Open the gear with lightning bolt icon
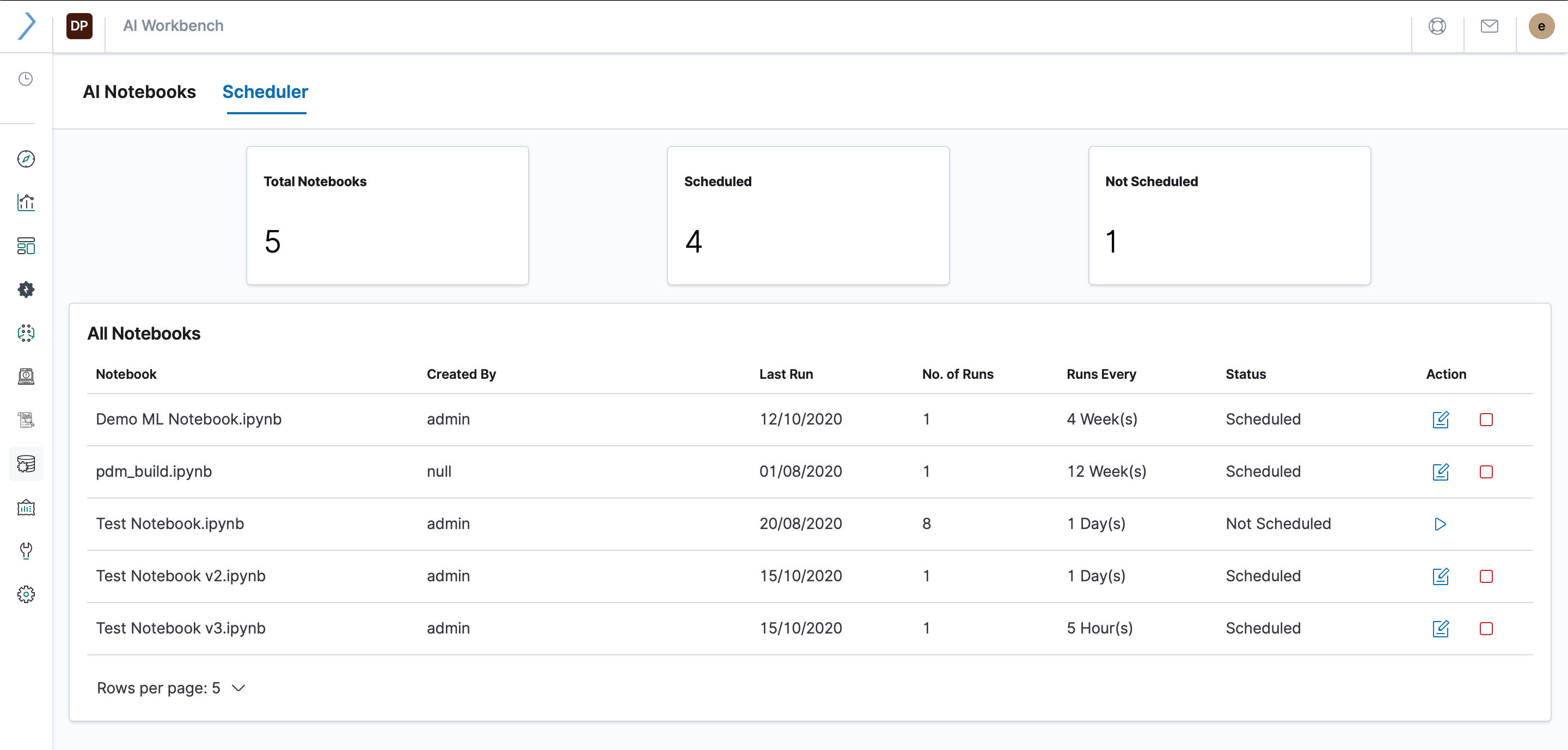 [x=26, y=290]
